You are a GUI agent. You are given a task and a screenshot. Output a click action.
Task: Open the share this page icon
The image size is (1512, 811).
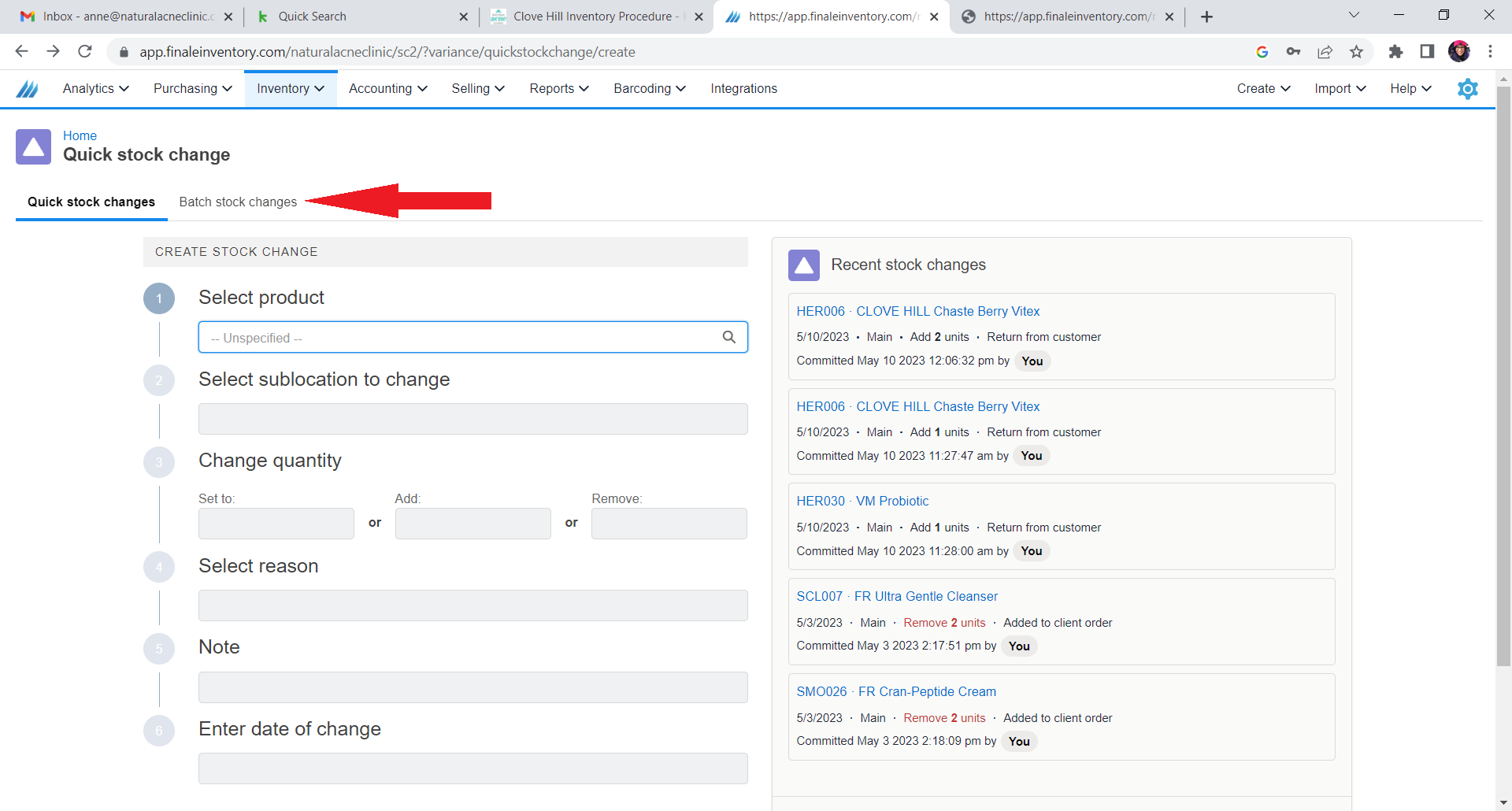1325,51
